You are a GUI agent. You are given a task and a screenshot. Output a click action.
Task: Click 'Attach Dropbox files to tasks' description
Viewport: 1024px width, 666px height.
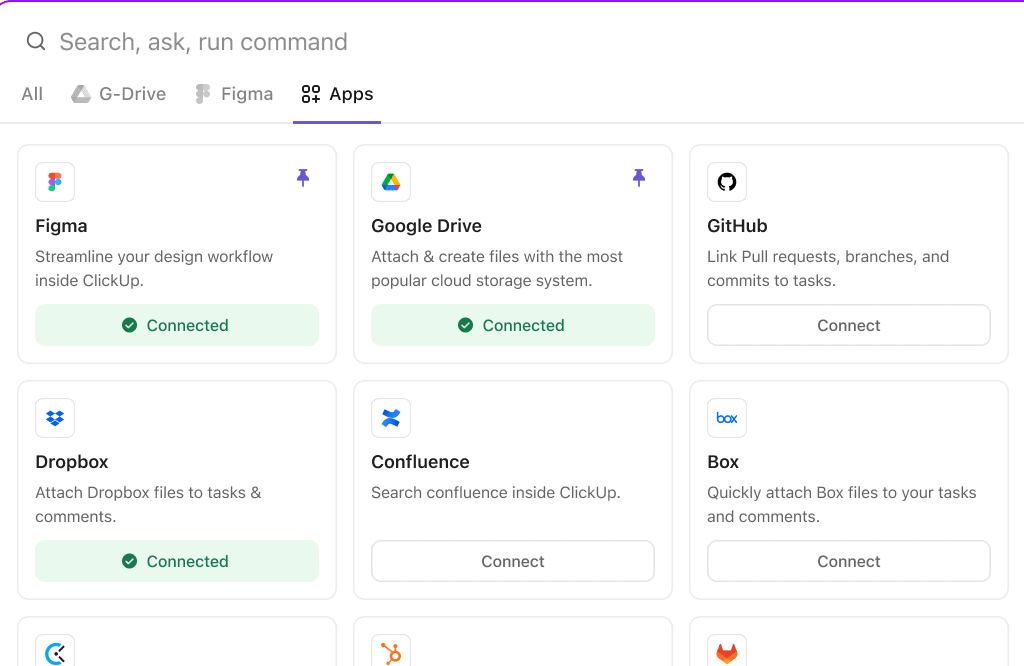[x=148, y=504]
